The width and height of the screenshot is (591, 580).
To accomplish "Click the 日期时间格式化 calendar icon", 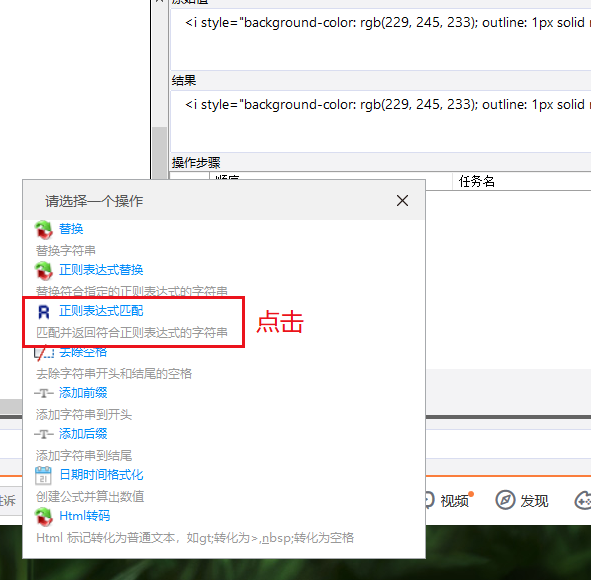I will [x=43, y=475].
